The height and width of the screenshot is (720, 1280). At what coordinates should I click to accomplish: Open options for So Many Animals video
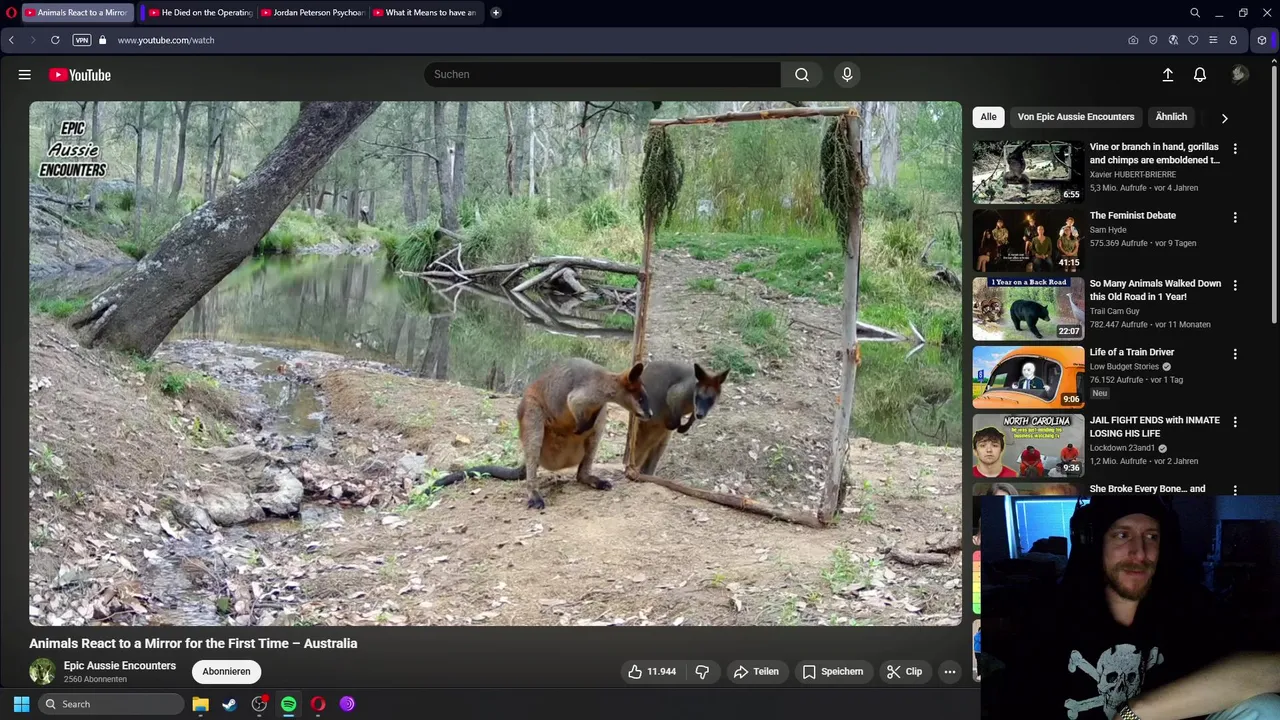pyautogui.click(x=1235, y=285)
